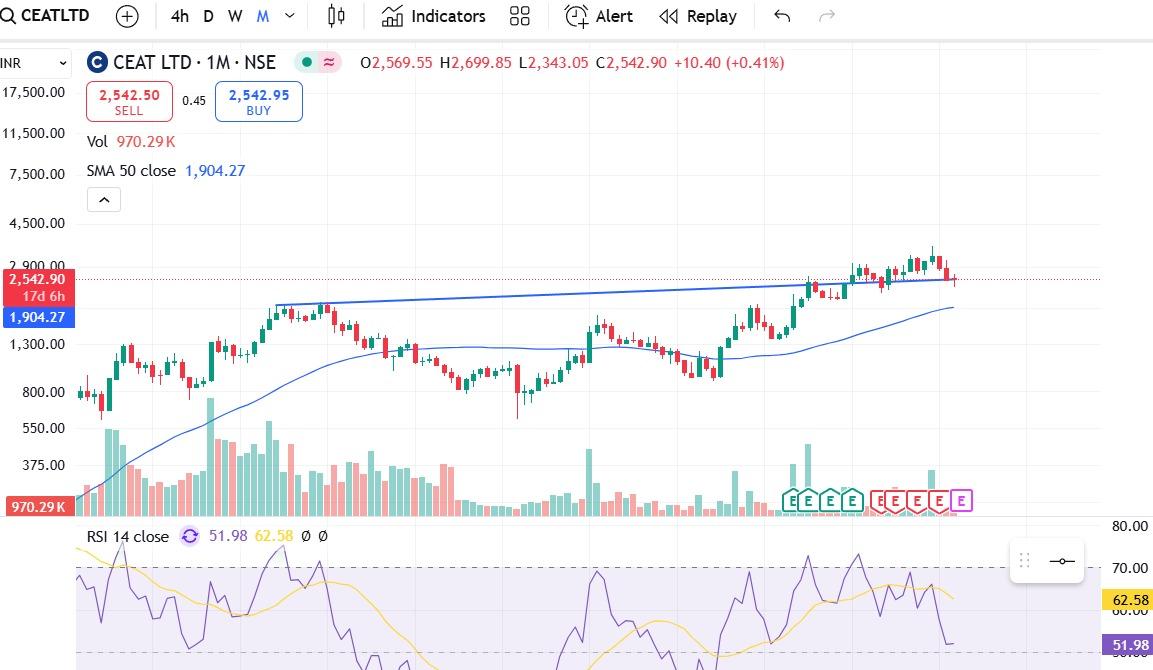Switch to the 4h timeframe
Screen dimensions: 1153x670
pyautogui.click(x=179, y=16)
